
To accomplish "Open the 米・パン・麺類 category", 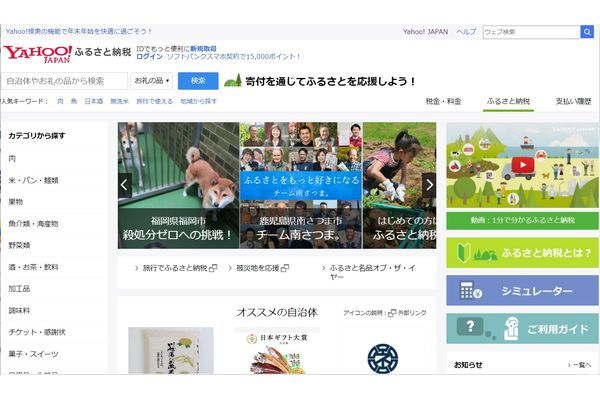I will point(33,180).
